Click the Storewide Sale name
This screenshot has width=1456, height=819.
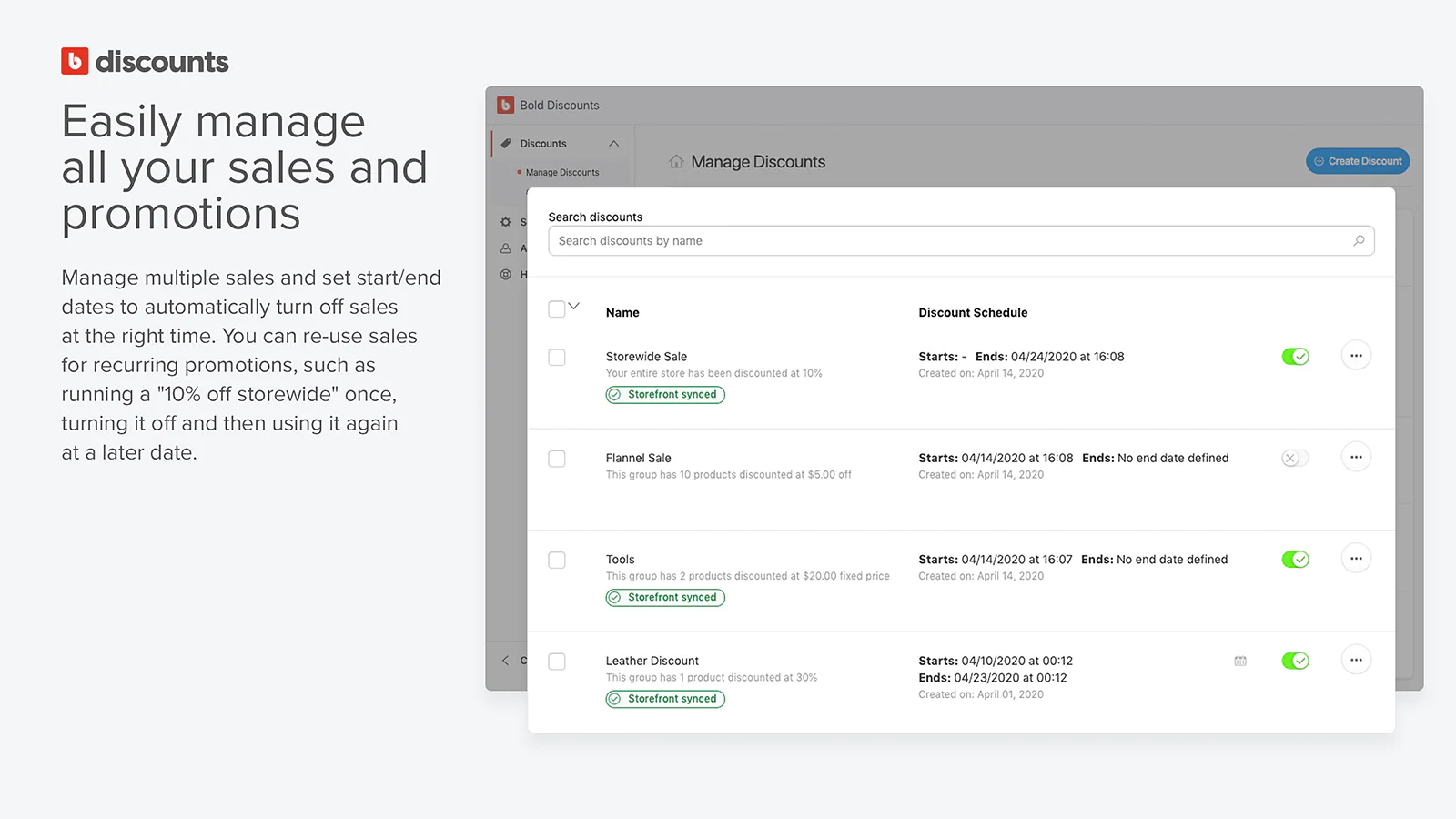tap(646, 357)
